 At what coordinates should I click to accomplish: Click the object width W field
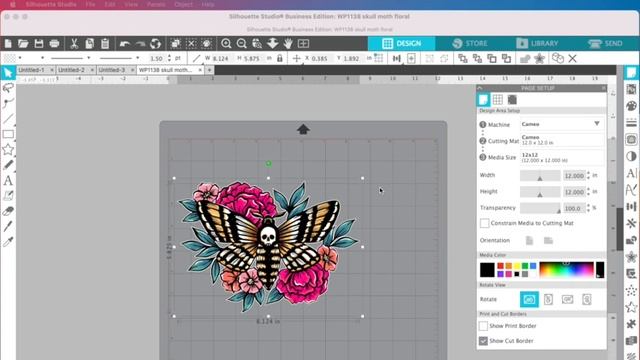pyautogui.click(x=220, y=58)
